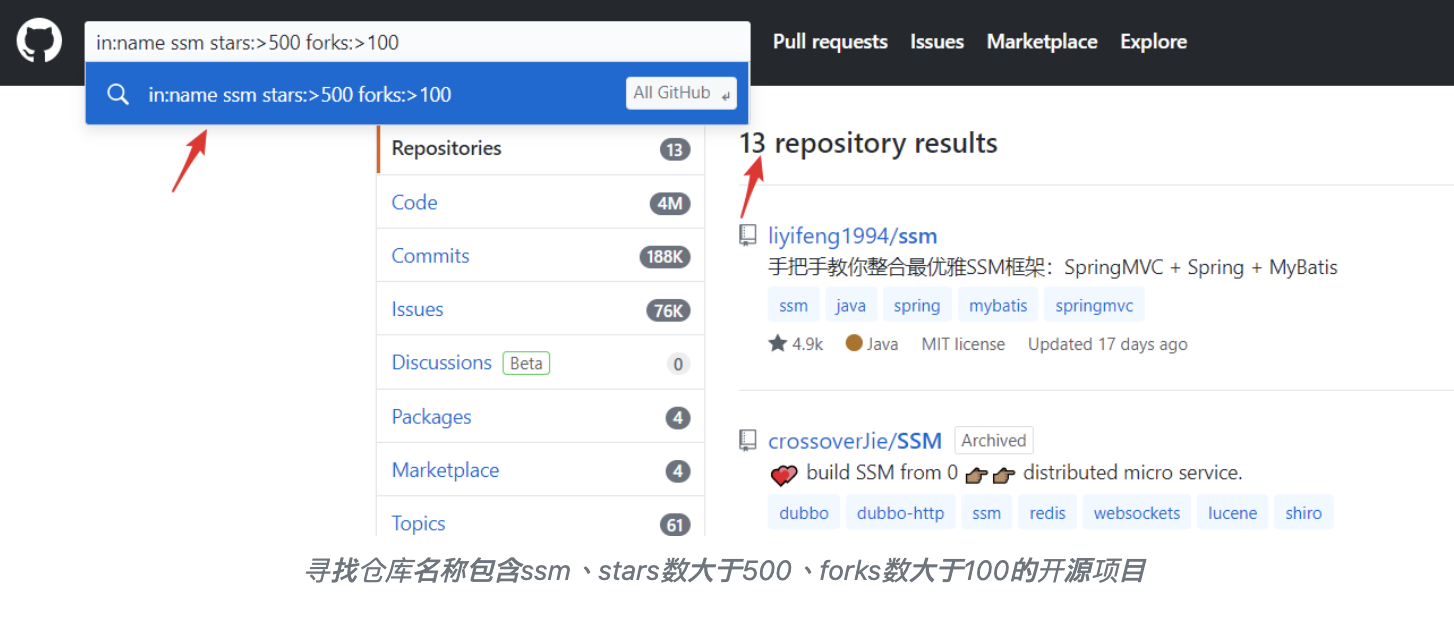Click the spring topic tag
This screenshot has height=626, width=1454.
[x=917, y=305]
